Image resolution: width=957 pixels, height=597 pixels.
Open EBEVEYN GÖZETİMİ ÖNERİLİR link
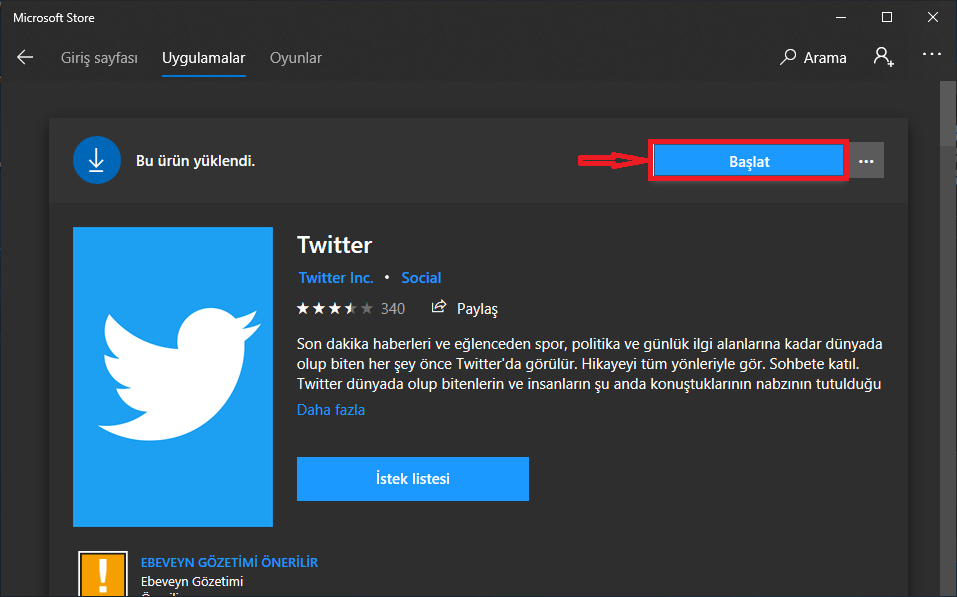pyautogui.click(x=229, y=562)
